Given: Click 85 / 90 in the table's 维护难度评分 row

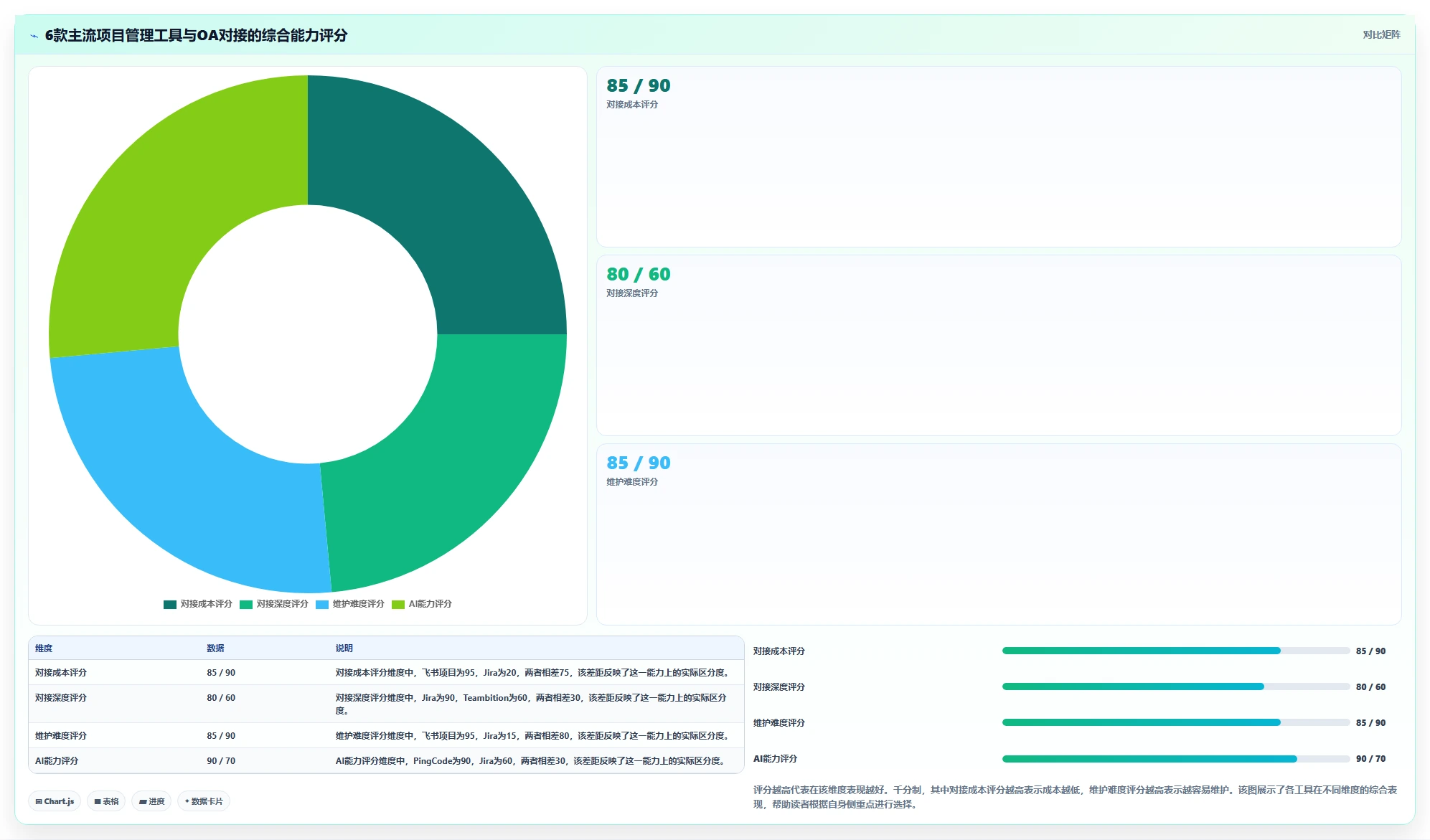Looking at the screenshot, I should [x=221, y=736].
